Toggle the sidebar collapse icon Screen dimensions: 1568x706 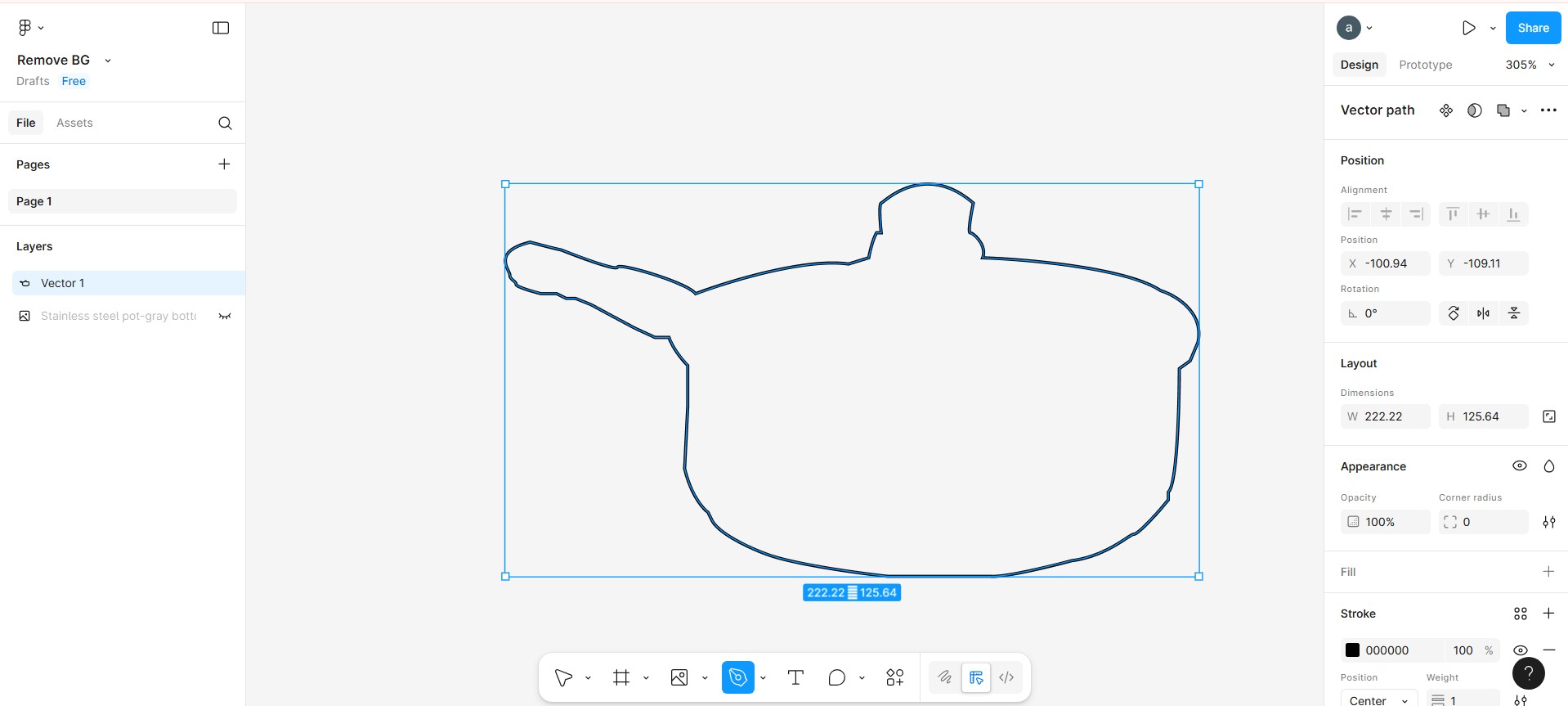221,28
